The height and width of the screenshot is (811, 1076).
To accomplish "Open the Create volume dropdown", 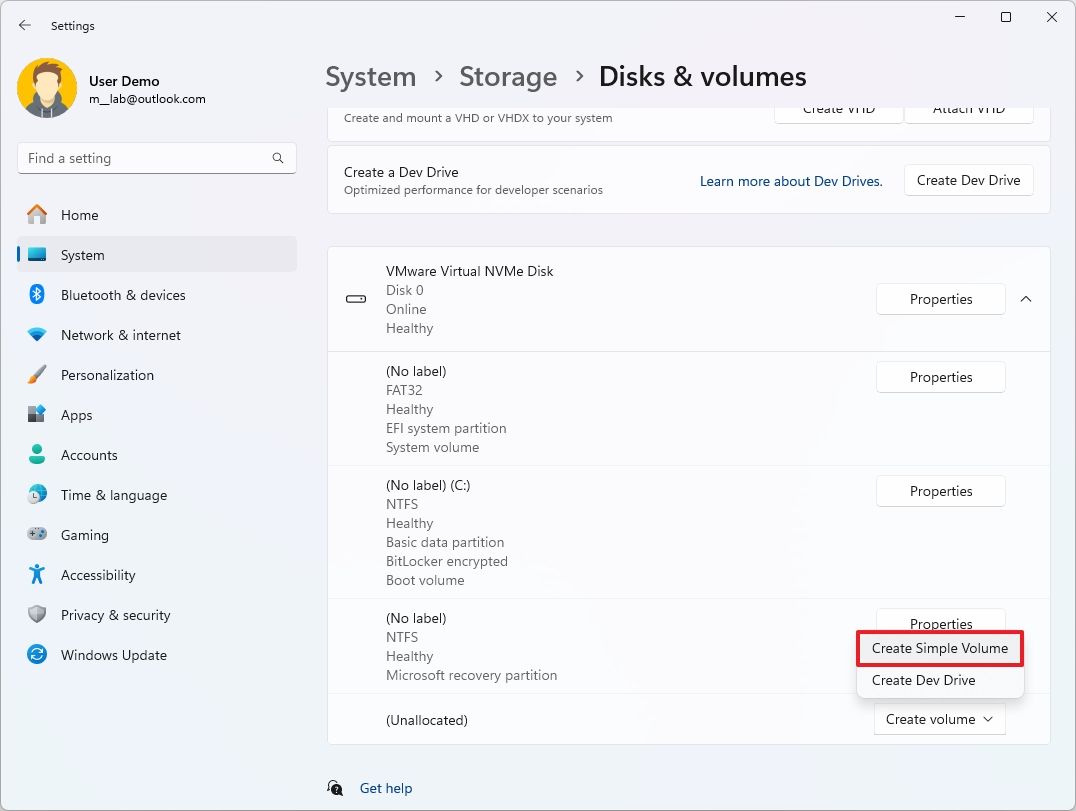I will pos(939,719).
